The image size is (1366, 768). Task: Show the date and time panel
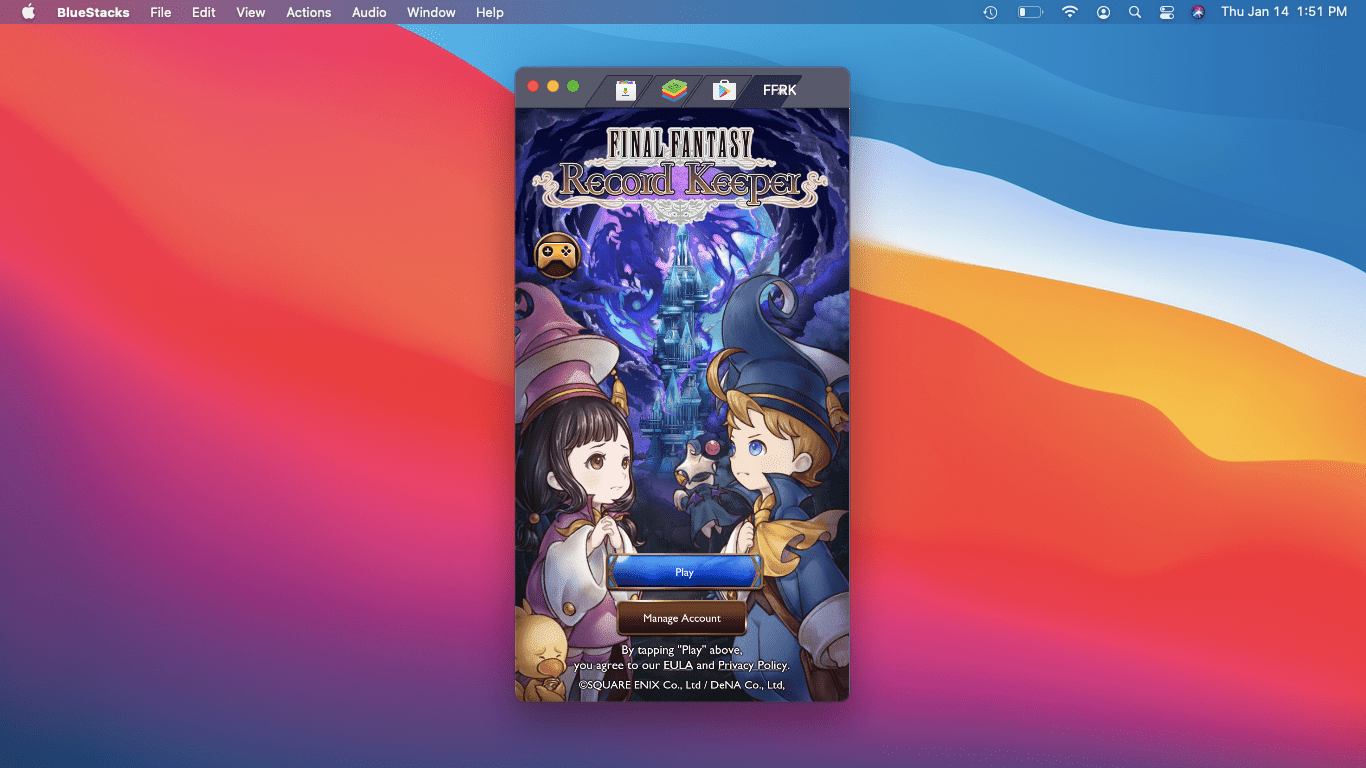(x=1284, y=12)
